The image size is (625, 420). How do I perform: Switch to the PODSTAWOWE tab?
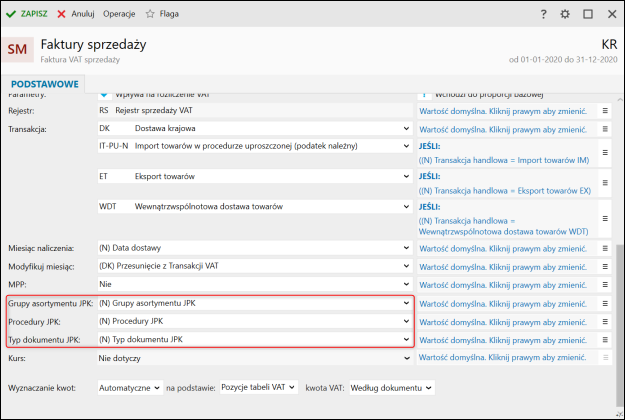click(x=44, y=83)
